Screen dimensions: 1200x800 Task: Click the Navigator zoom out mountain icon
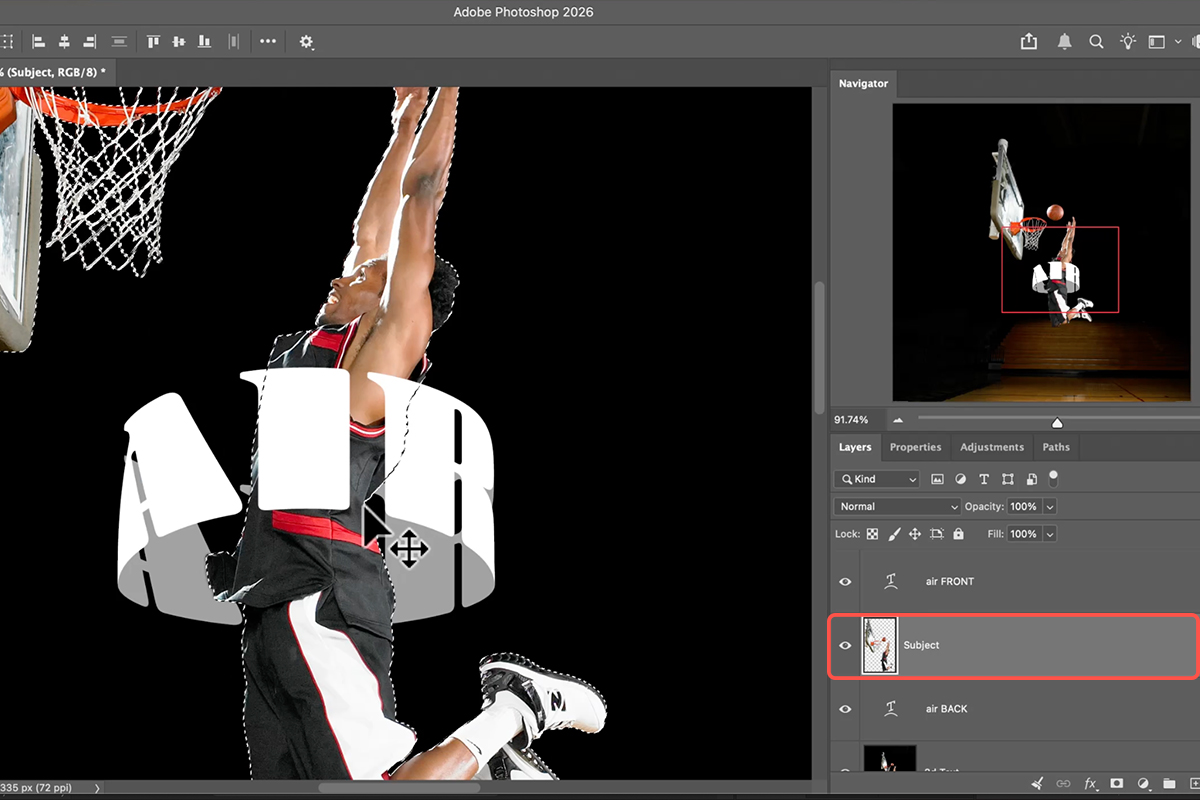(x=898, y=421)
